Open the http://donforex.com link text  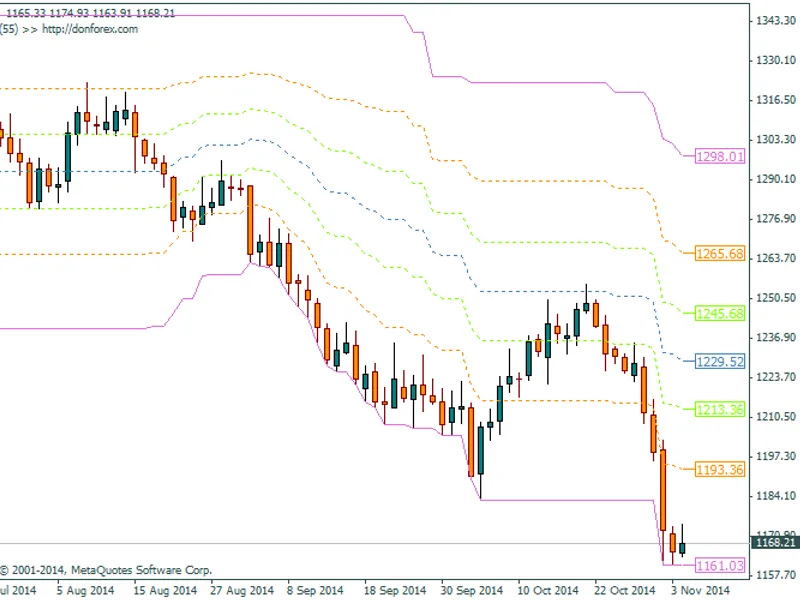click(90, 29)
